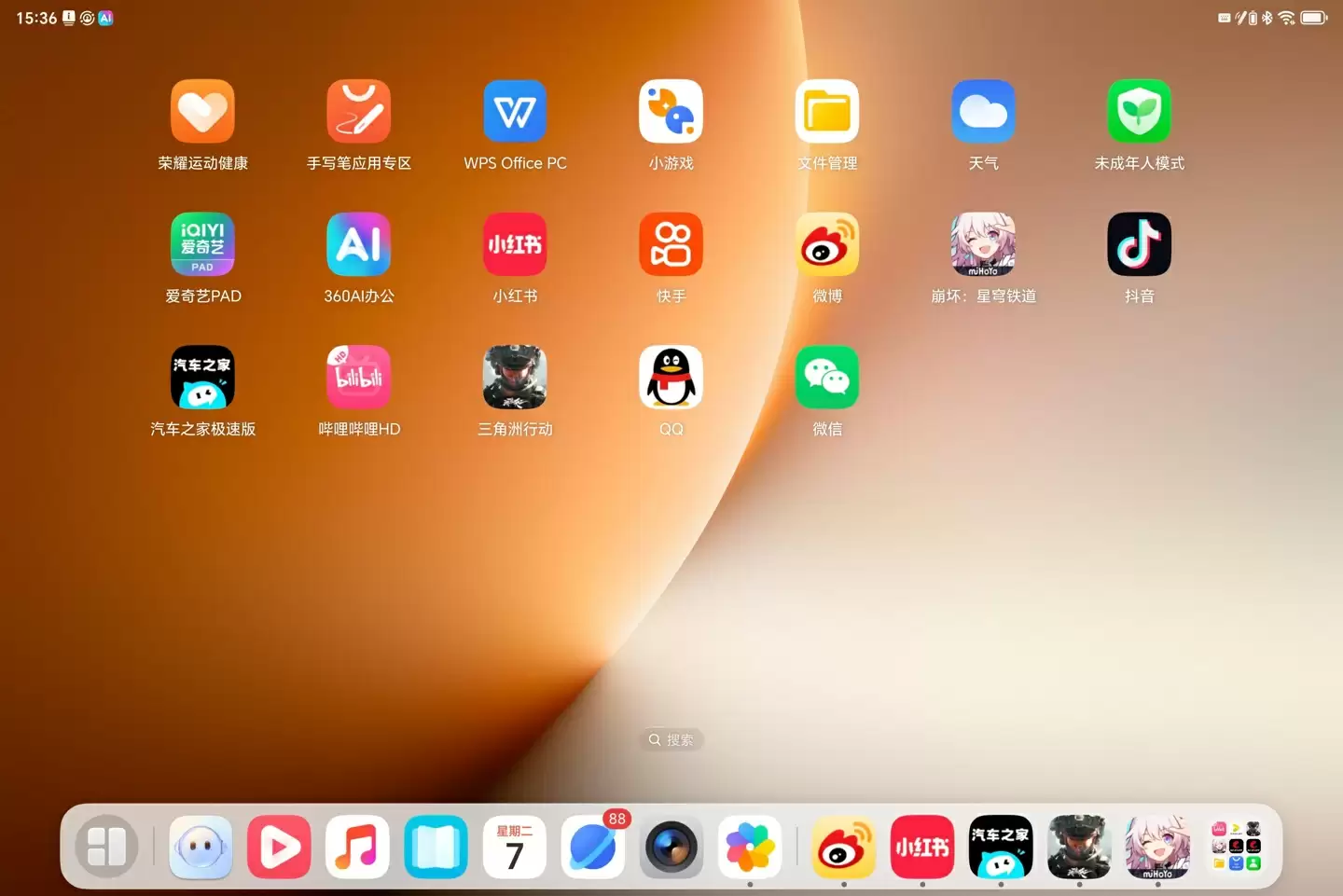Enable 未成年人模式

pyautogui.click(x=1139, y=111)
